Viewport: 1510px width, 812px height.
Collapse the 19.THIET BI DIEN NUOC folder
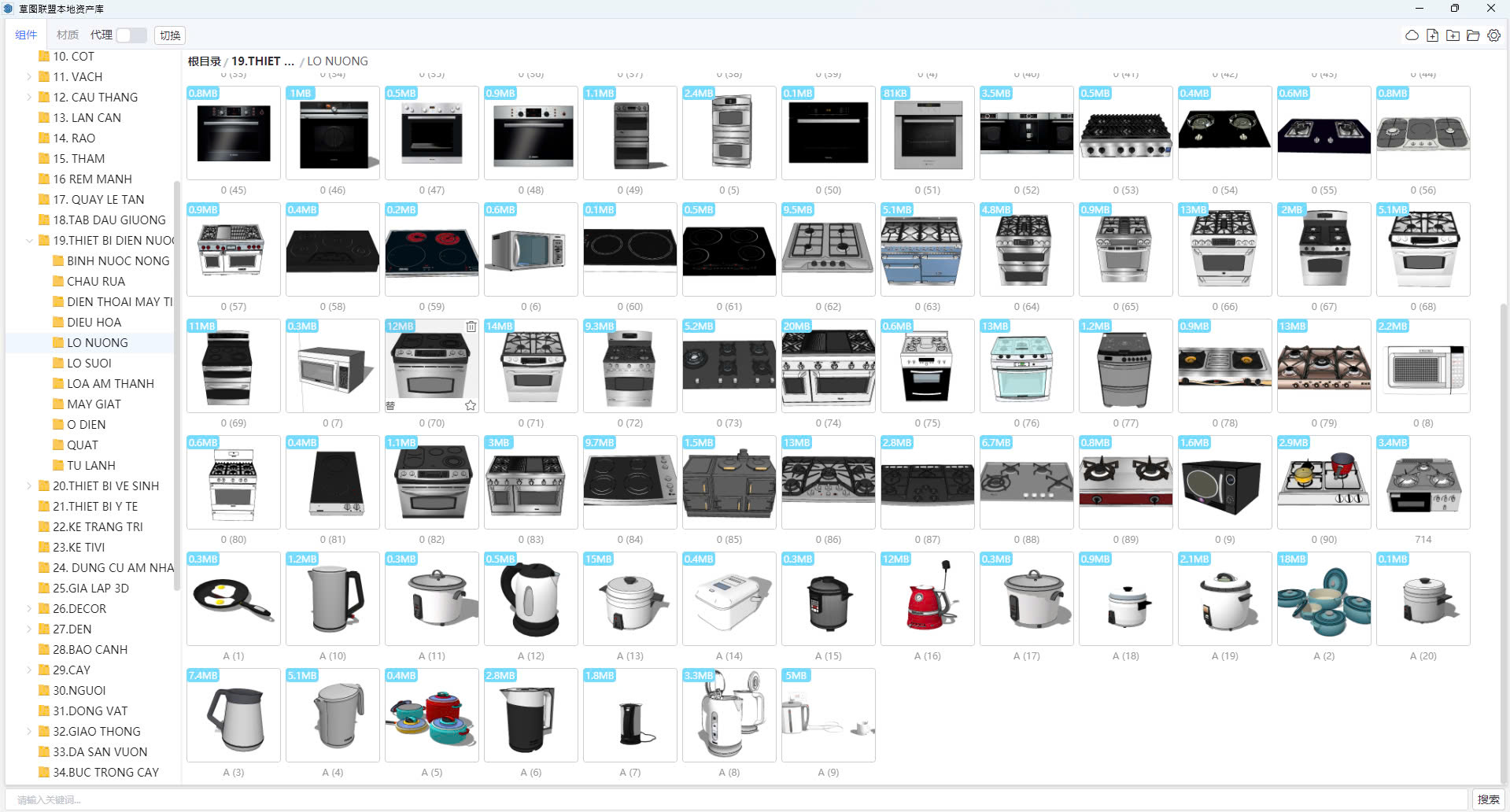(x=29, y=241)
